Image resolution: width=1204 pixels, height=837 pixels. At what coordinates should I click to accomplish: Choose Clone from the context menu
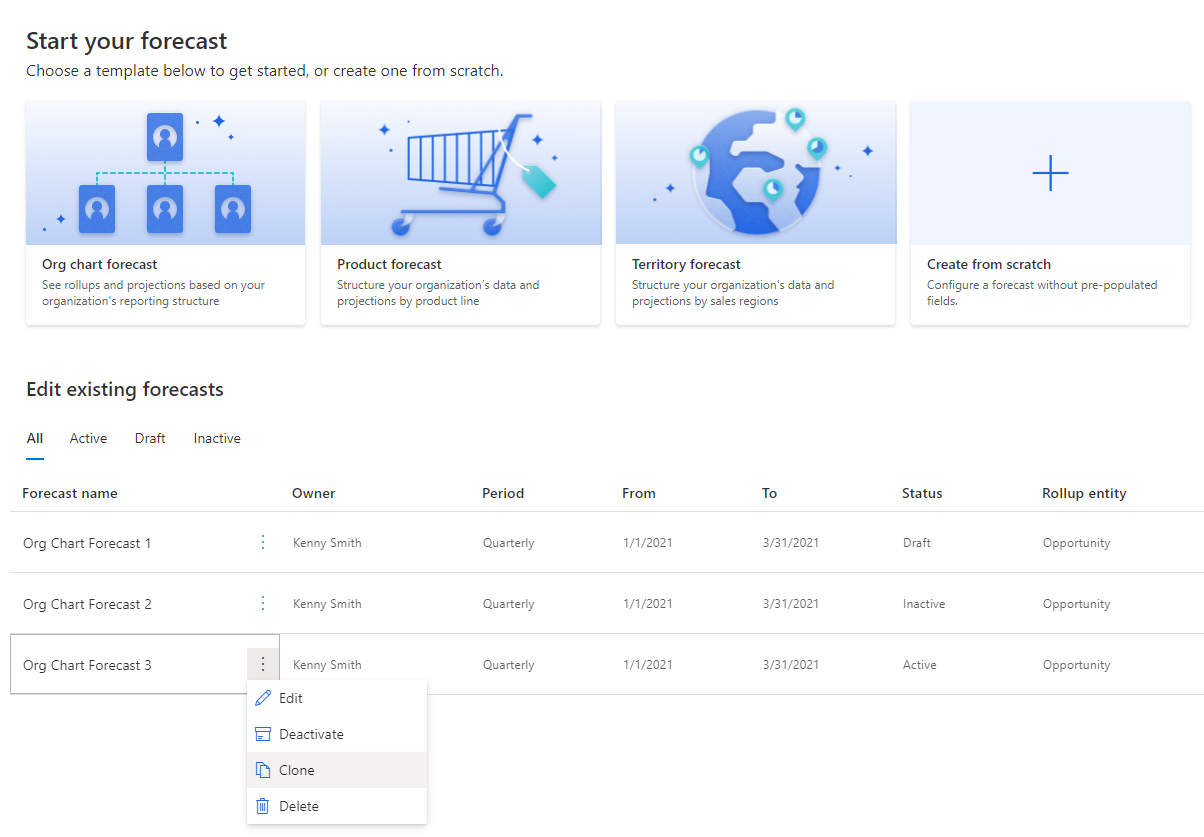tap(337, 770)
